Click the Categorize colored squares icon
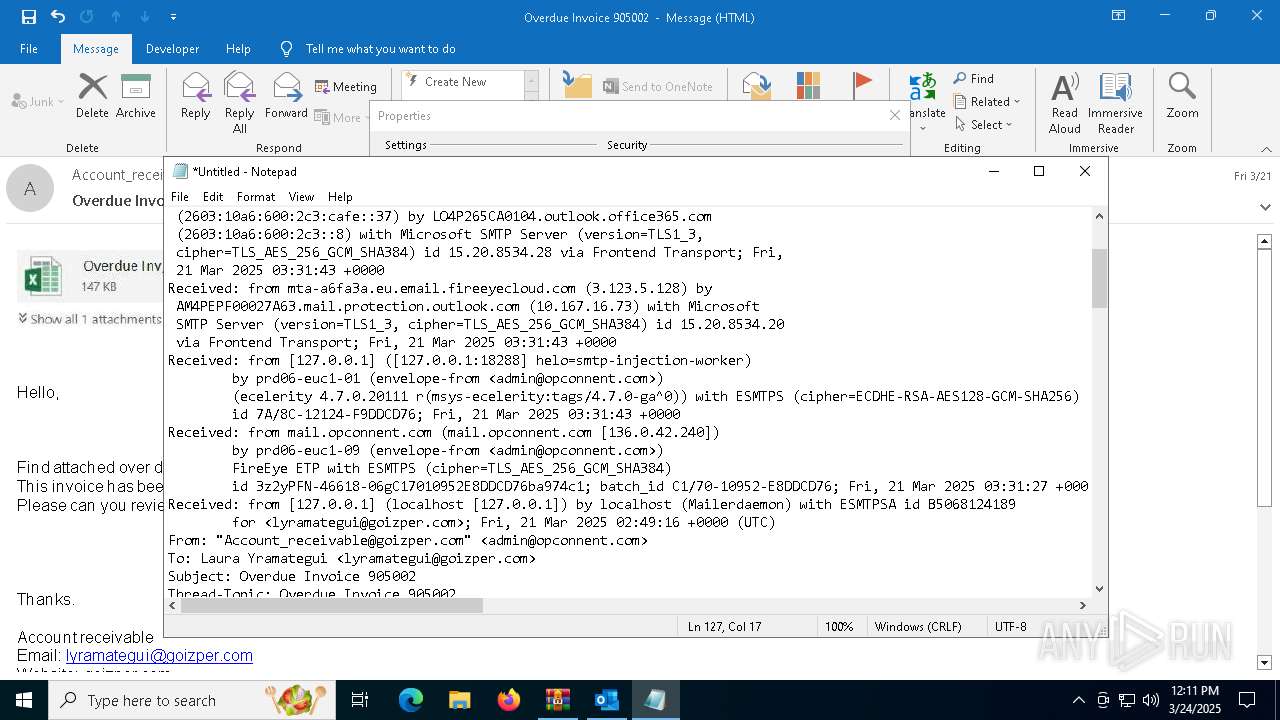 click(808, 84)
